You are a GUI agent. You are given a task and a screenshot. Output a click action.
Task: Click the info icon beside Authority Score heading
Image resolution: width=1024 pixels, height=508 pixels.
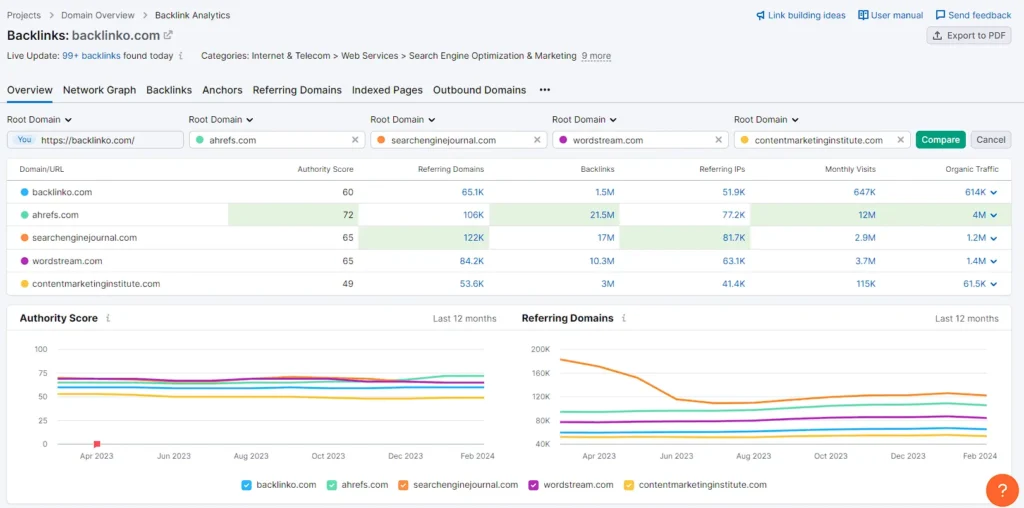(108, 319)
